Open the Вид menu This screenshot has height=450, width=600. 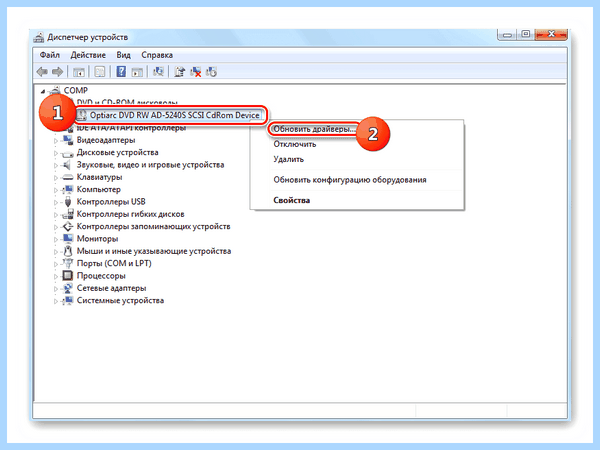click(x=124, y=55)
